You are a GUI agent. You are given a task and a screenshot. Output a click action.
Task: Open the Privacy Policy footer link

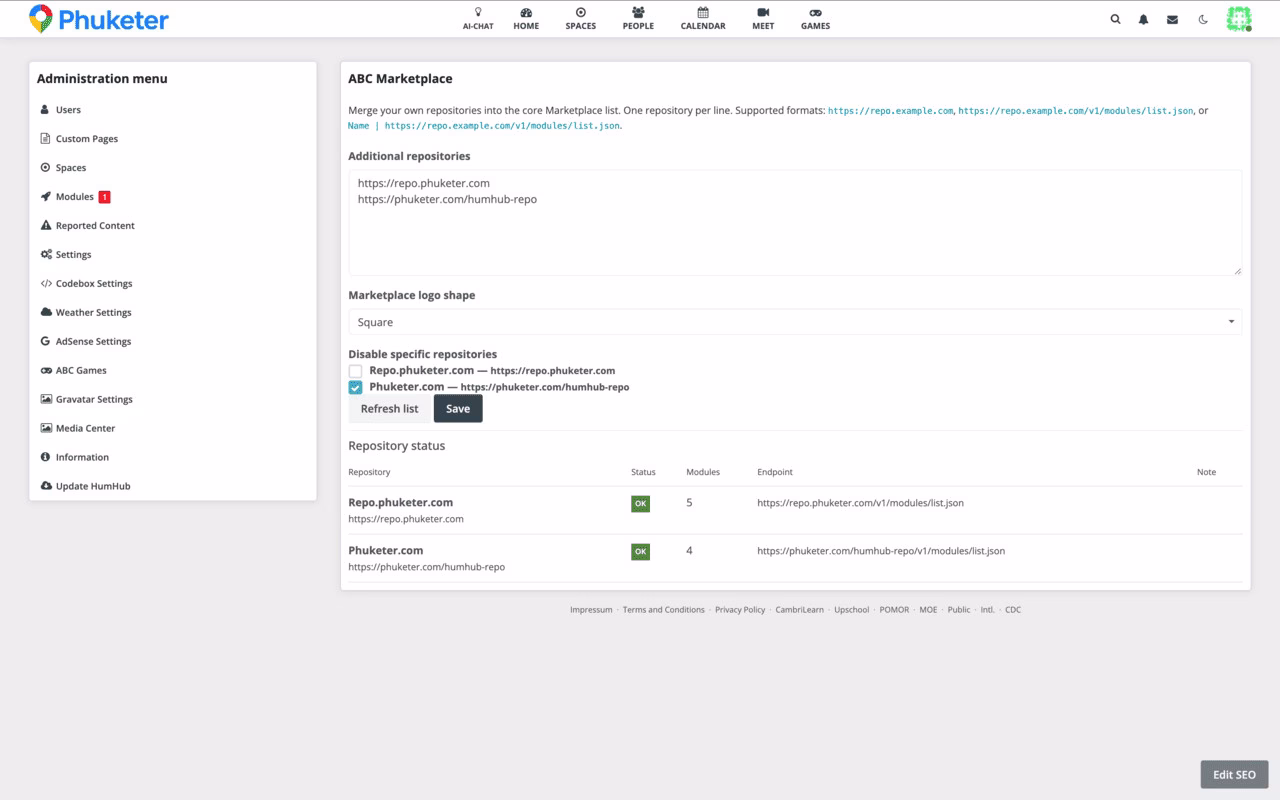pyautogui.click(x=740, y=610)
